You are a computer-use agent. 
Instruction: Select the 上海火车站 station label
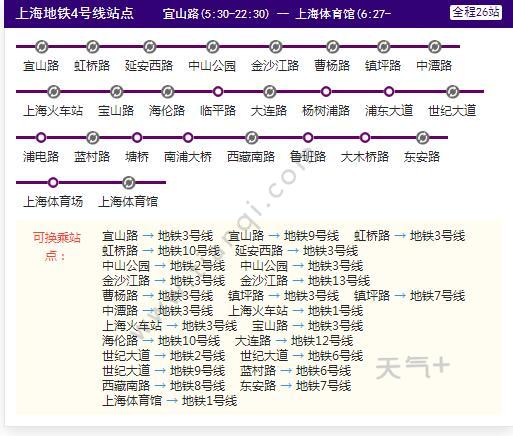(x=53, y=110)
